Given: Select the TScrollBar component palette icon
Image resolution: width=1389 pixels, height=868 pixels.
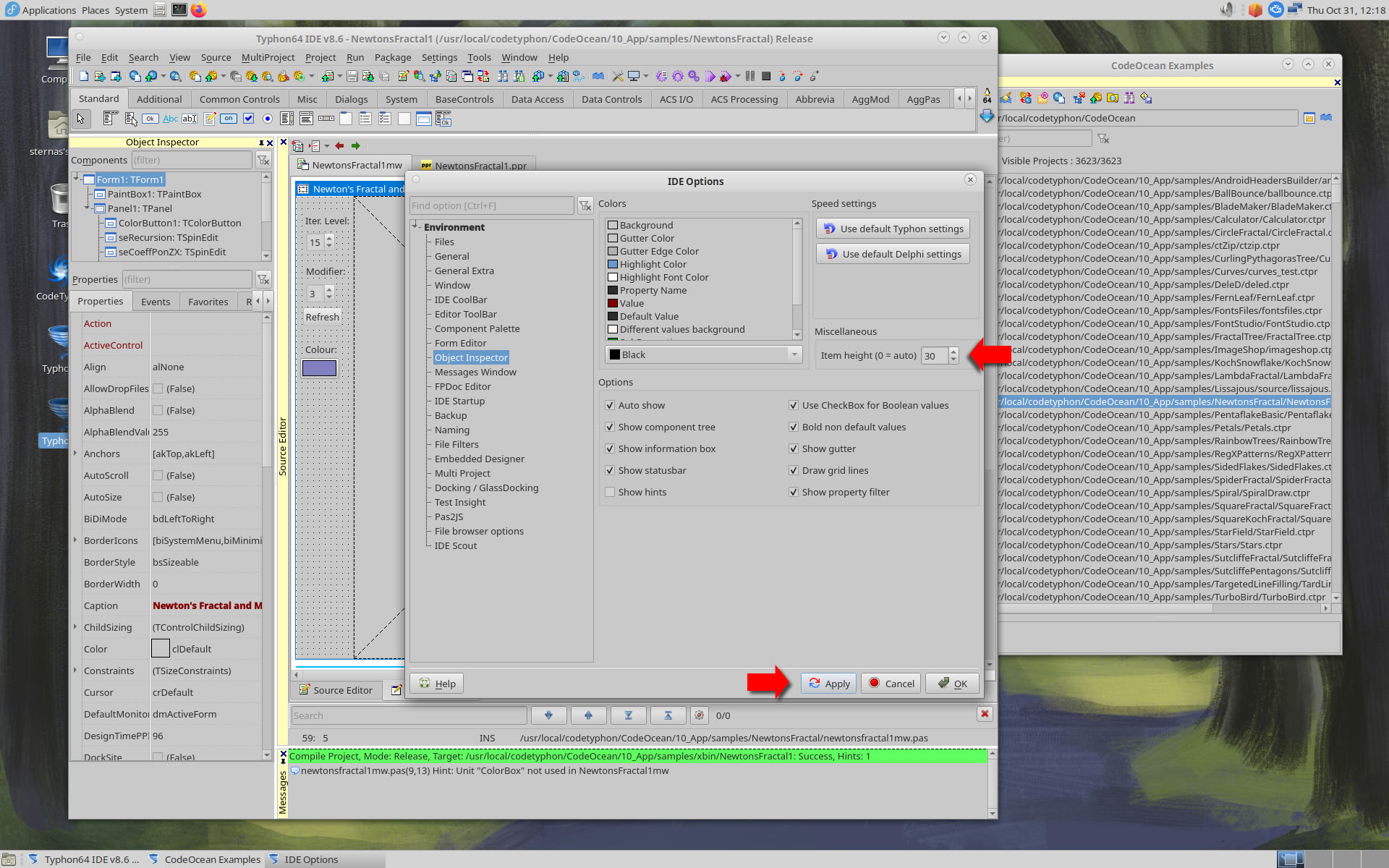Looking at the screenshot, I should [326, 119].
